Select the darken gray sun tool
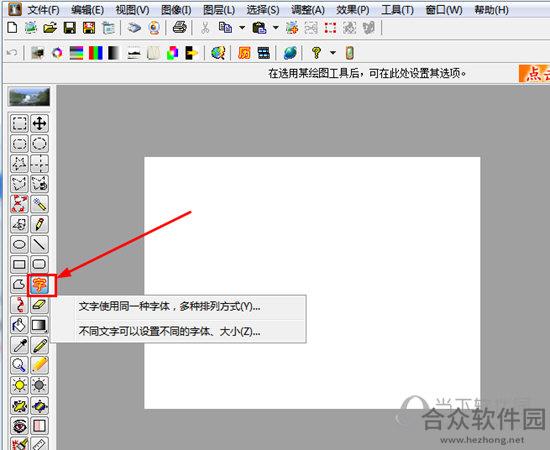 coord(39,385)
